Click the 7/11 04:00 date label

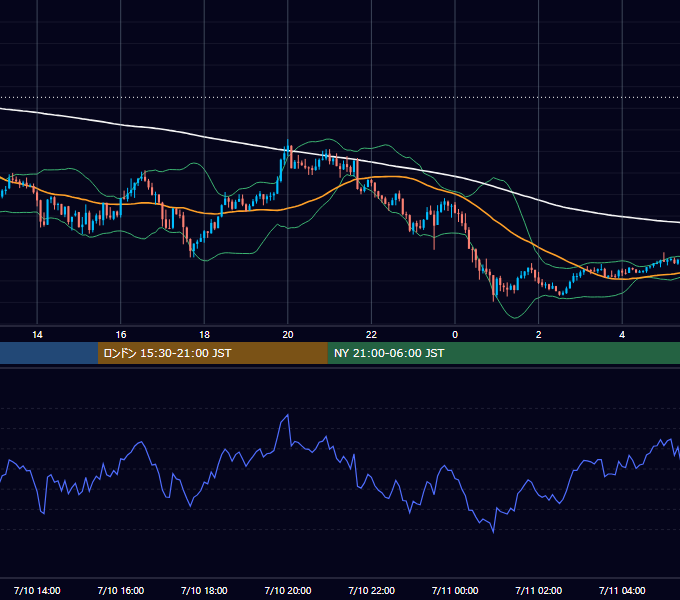click(x=622, y=590)
